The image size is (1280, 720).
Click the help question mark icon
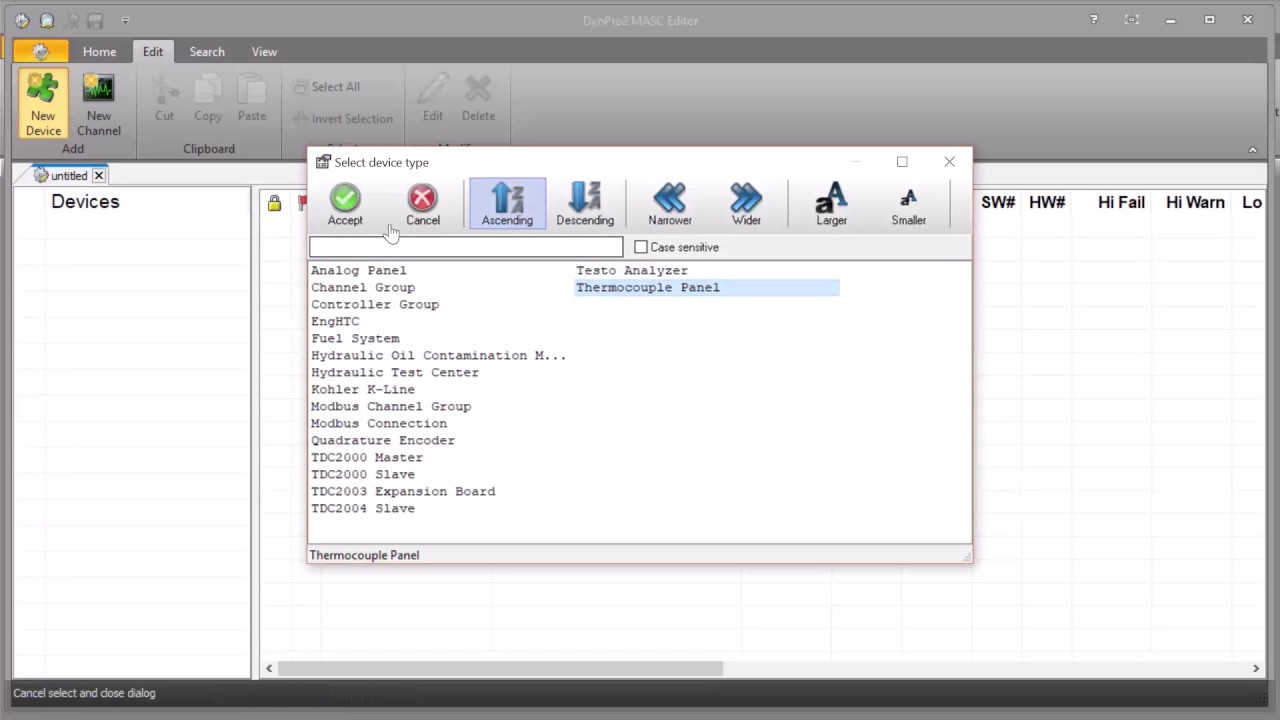coord(1094,20)
